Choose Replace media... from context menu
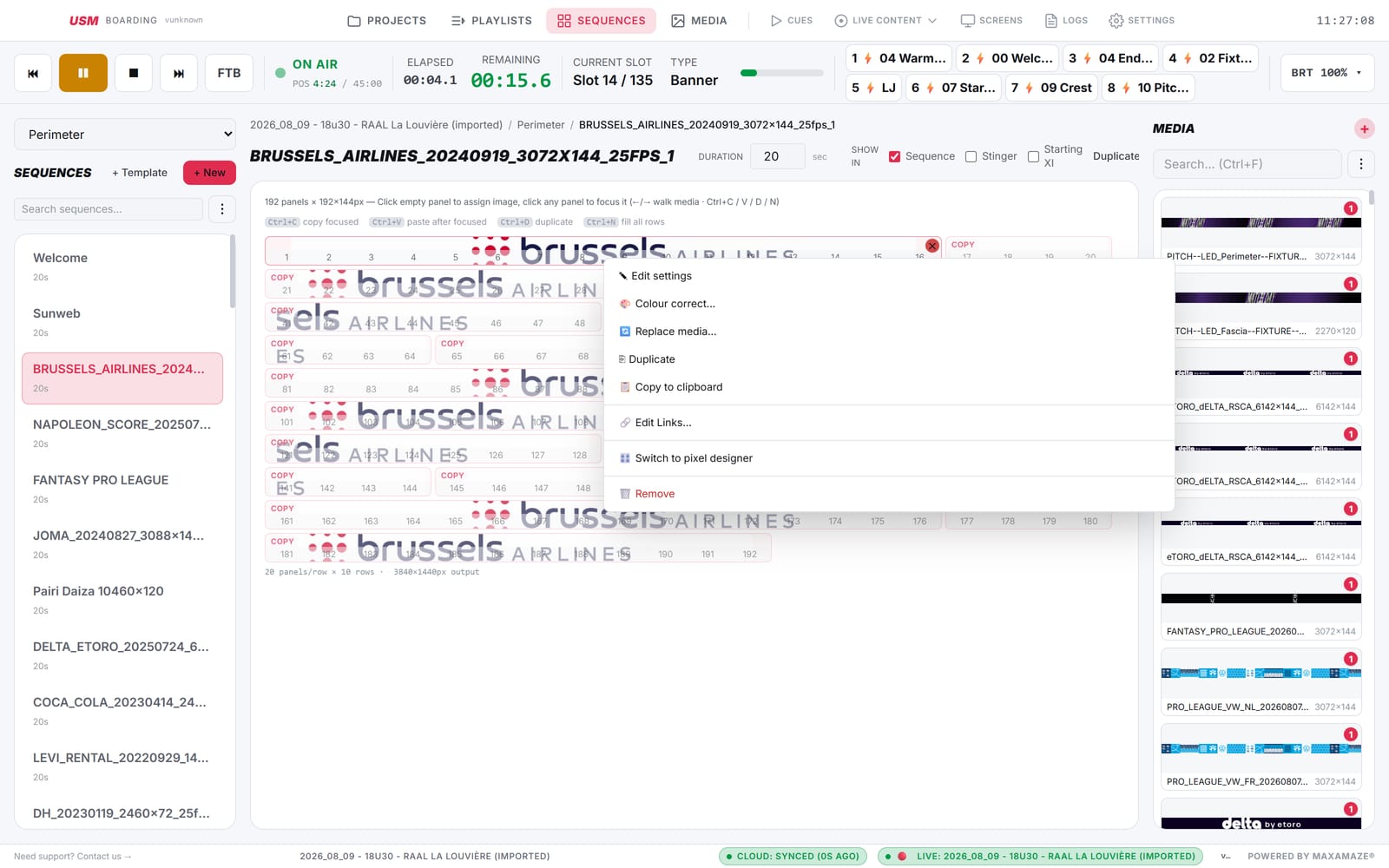1389x868 pixels. pos(889,332)
